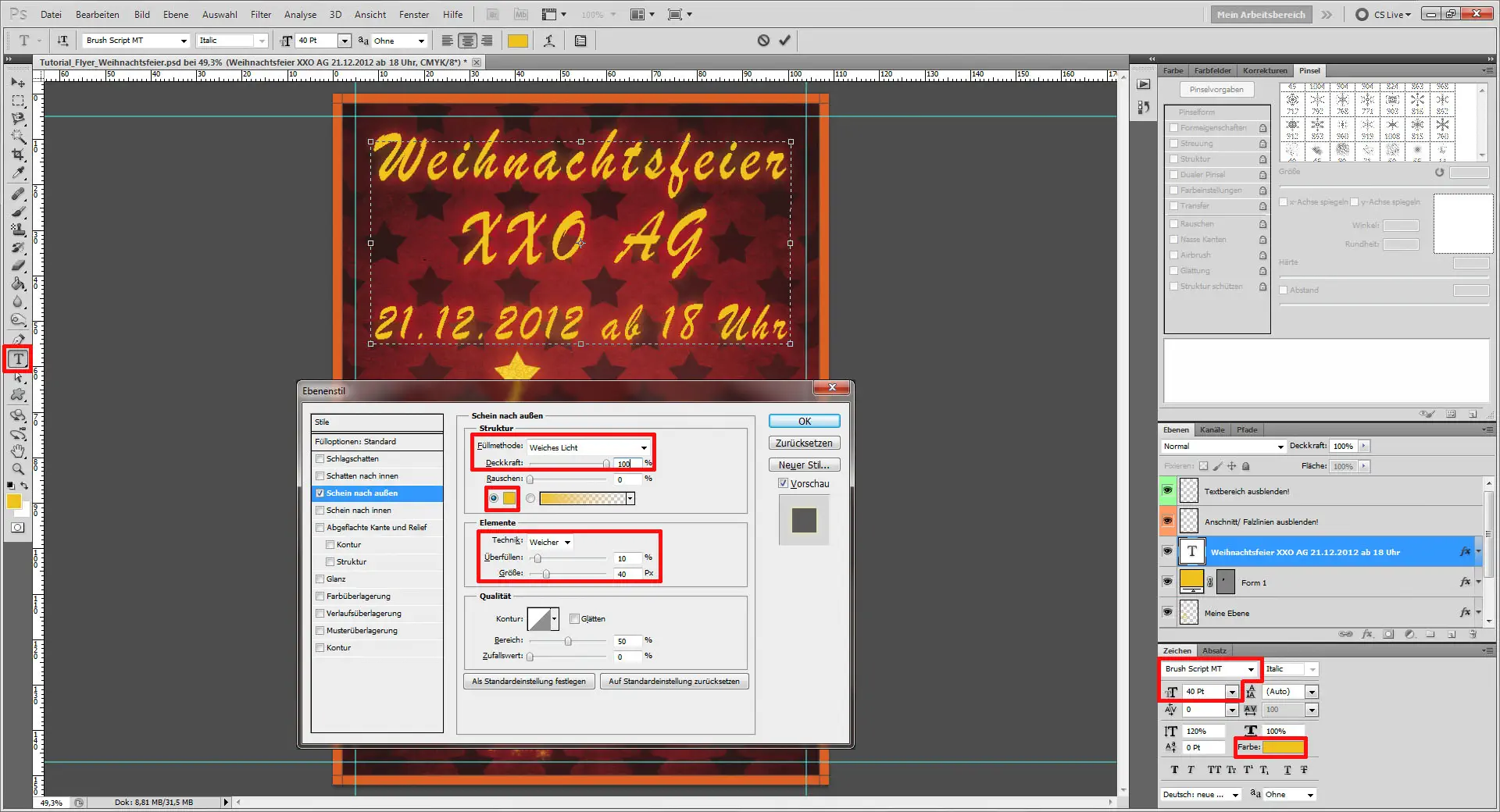Screen dimensions: 1500x812
Task: Enable Schlagschatten checkbox
Action: (320, 459)
